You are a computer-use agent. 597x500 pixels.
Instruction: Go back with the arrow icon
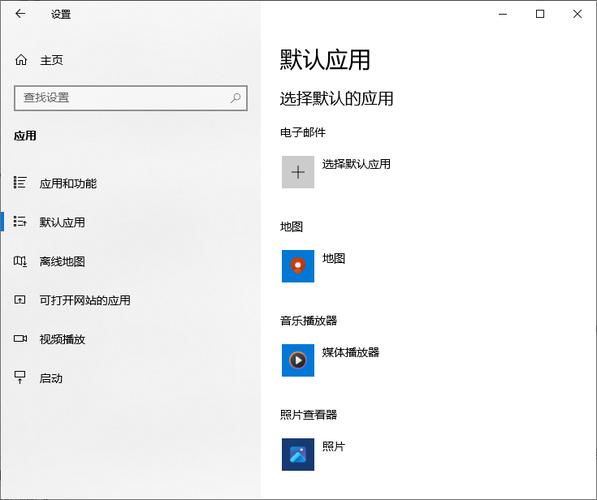coord(20,14)
